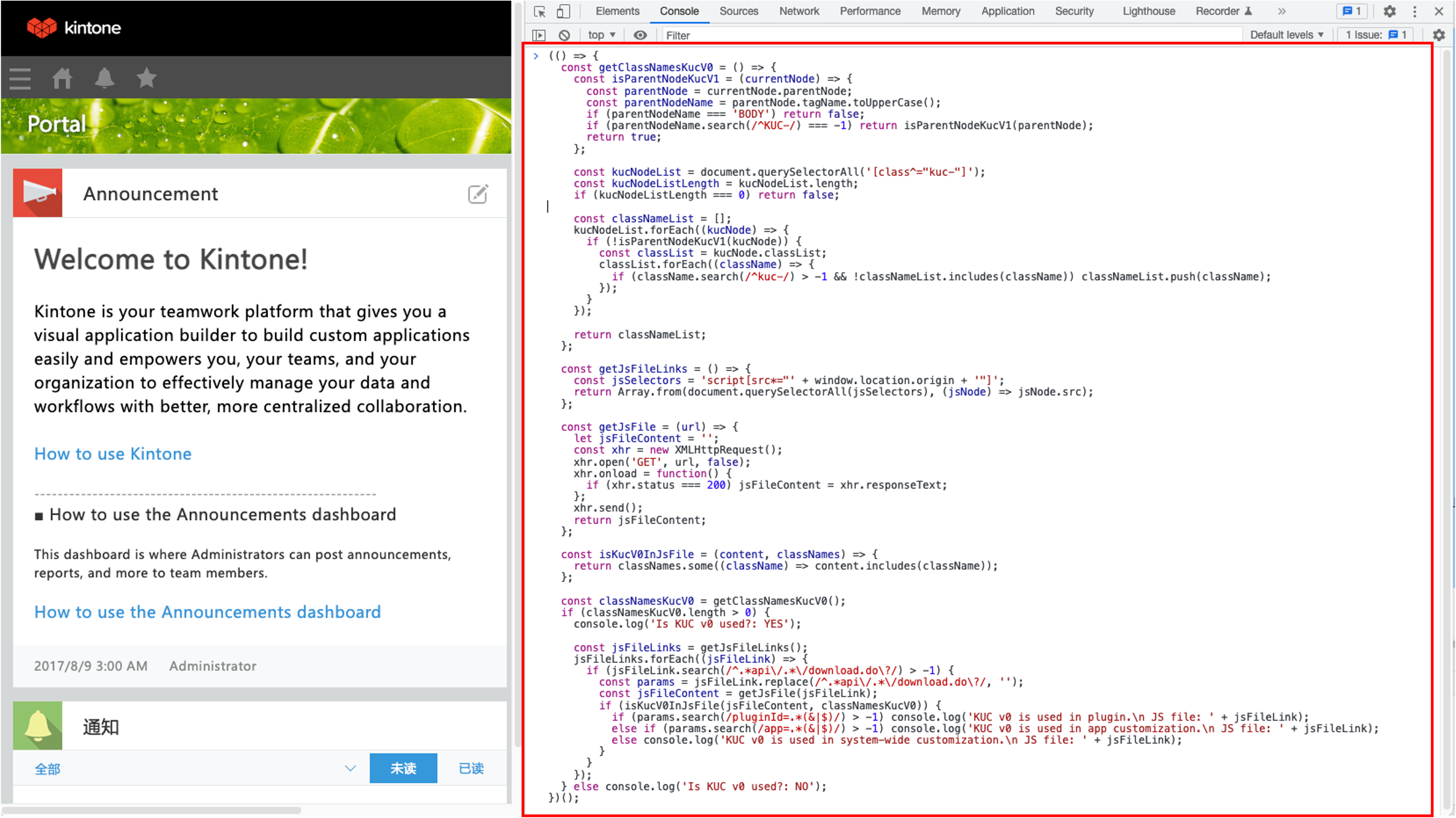Screen dimensions: 1456x818
Task: Open the Default levels dropdown
Action: (1286, 35)
